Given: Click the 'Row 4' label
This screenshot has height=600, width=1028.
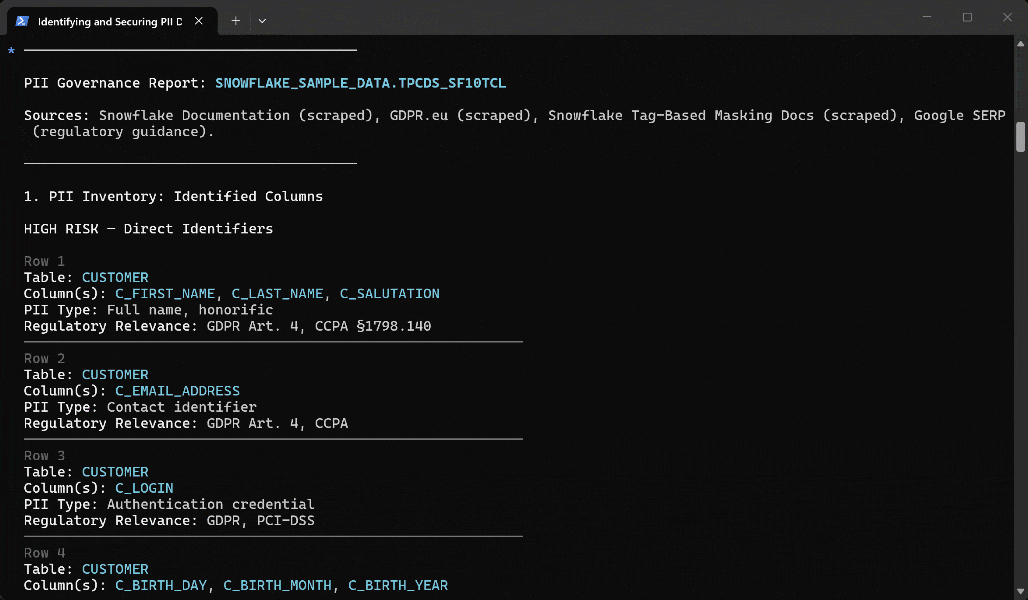Looking at the screenshot, I should point(45,553).
